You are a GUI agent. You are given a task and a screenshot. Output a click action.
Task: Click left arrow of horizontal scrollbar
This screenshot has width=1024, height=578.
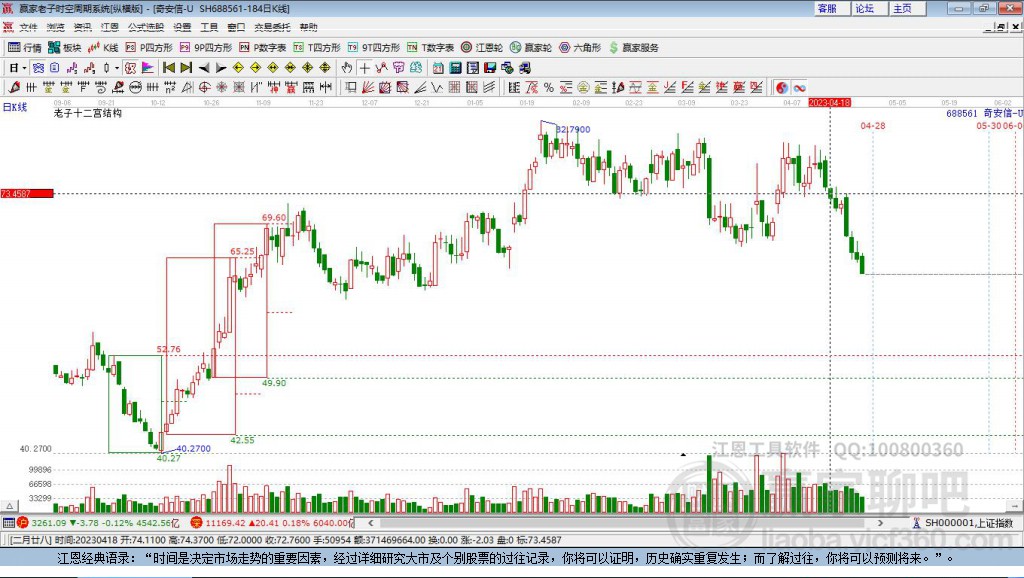coord(371,522)
